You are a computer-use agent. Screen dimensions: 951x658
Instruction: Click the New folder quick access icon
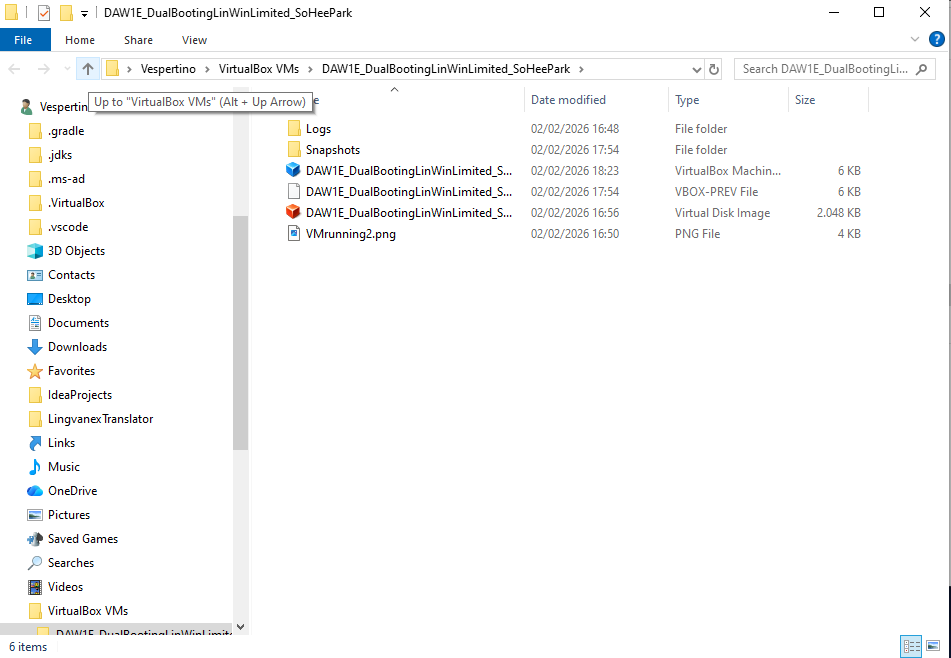pyautogui.click(x=66, y=13)
